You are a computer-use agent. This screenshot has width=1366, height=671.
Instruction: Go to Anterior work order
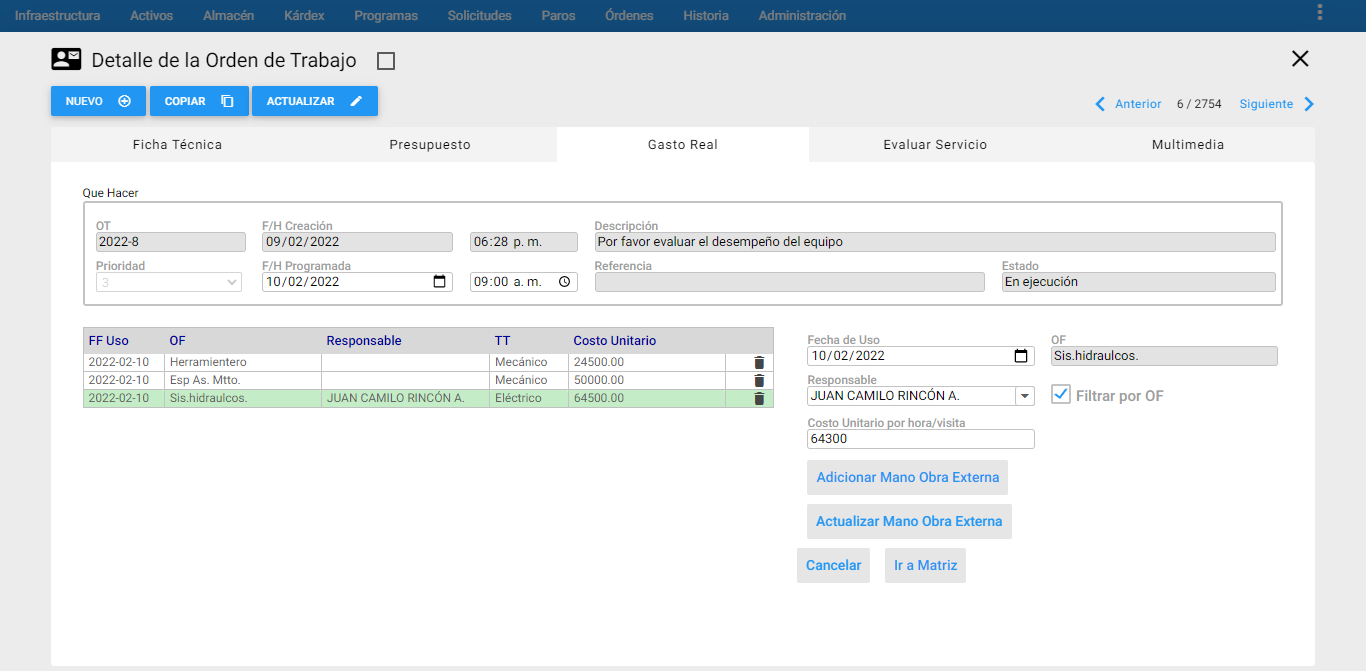[x=1138, y=104]
